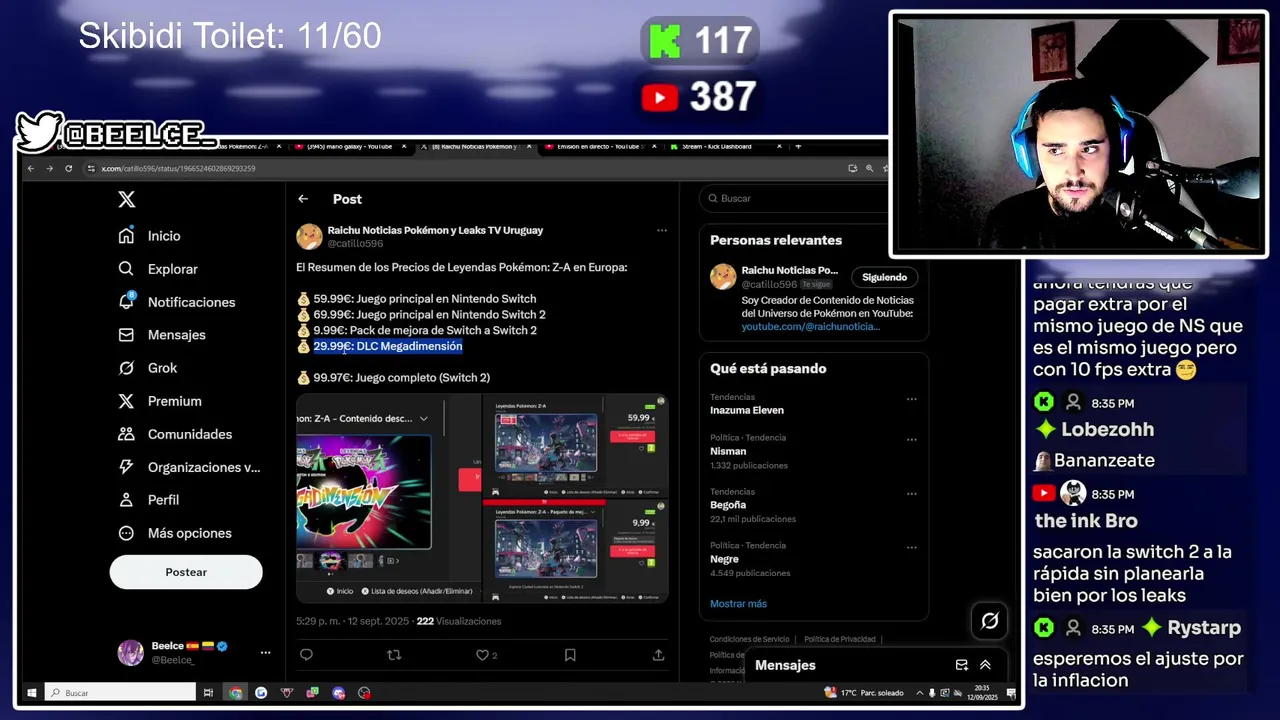Click the browser back arrow
1280x720 pixels.
coord(31,168)
